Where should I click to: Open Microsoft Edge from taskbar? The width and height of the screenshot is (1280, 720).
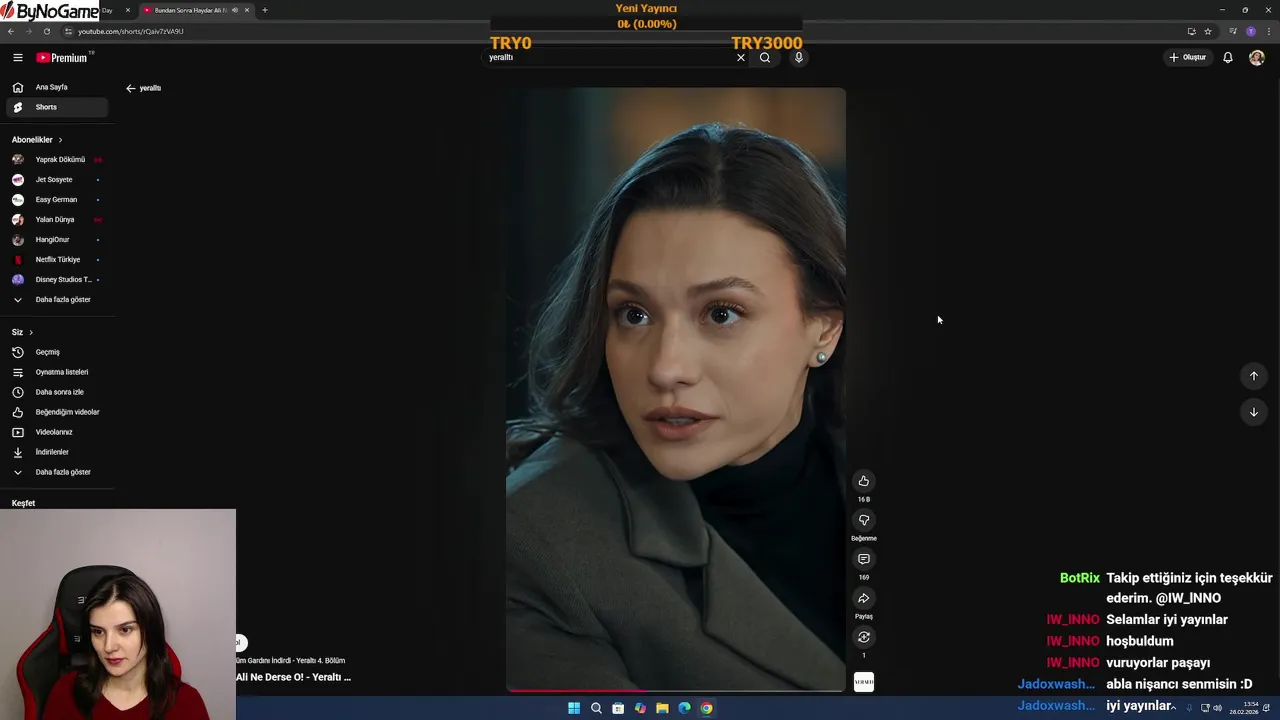[684, 708]
